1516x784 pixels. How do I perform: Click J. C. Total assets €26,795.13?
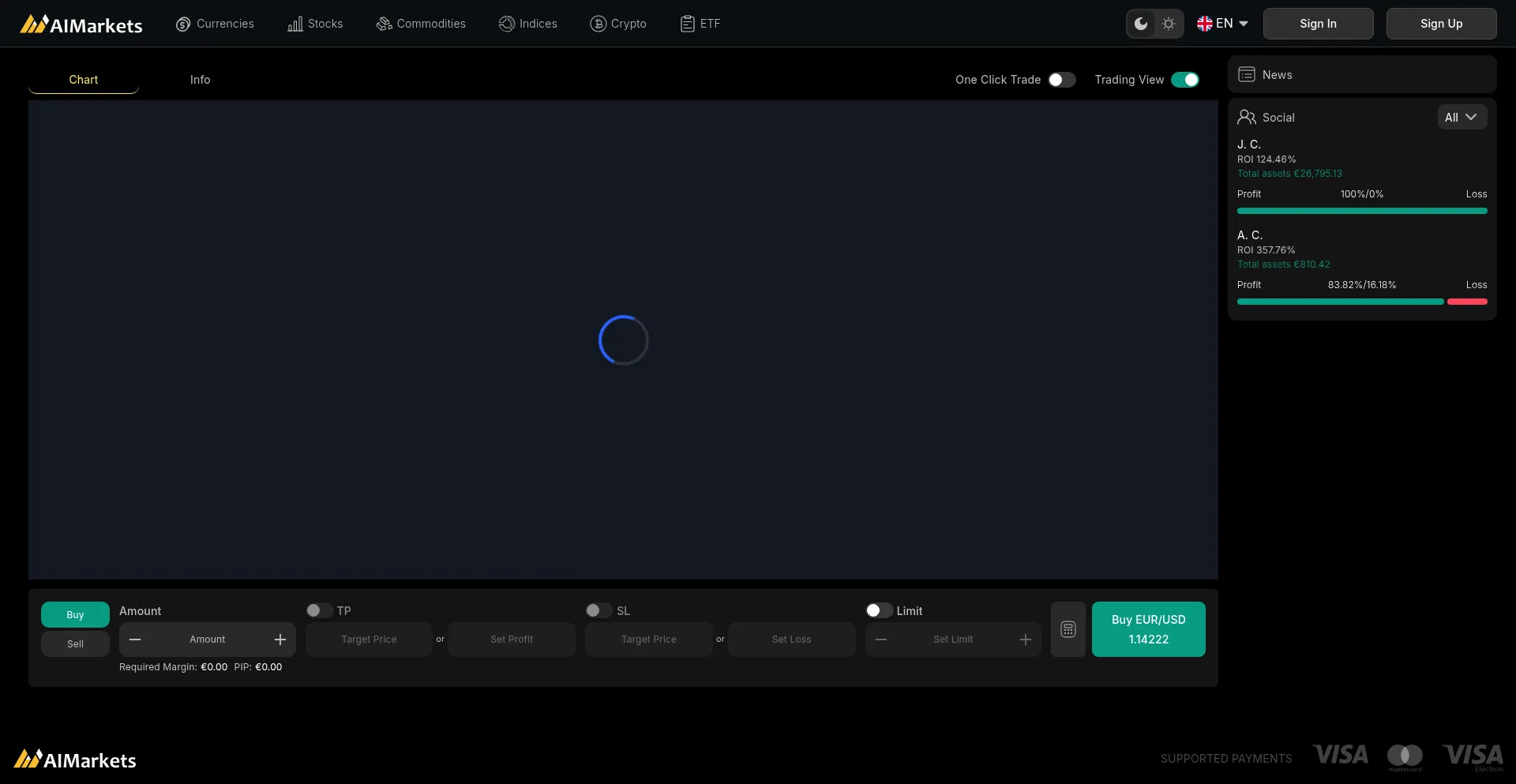pos(1289,174)
